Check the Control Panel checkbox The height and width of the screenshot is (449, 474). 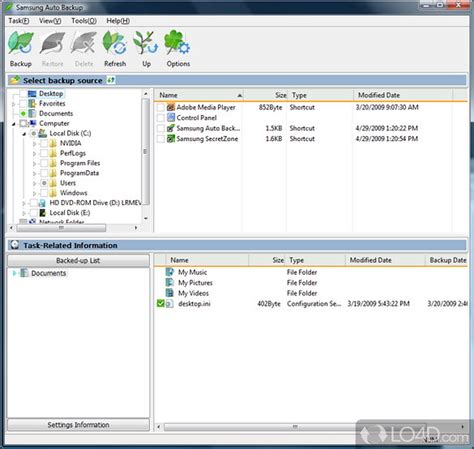click(x=161, y=118)
